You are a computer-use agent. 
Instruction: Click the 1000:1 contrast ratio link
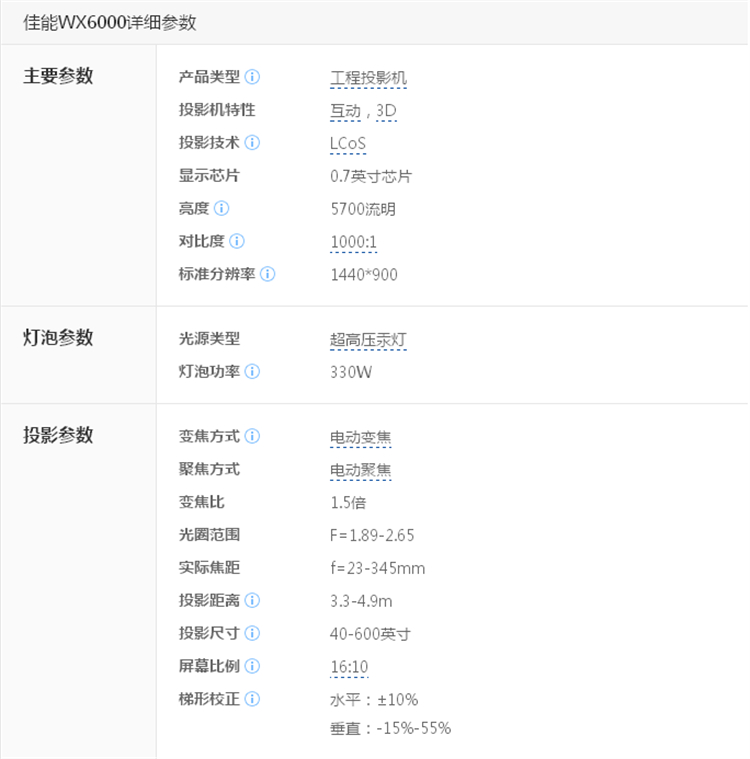[353, 242]
